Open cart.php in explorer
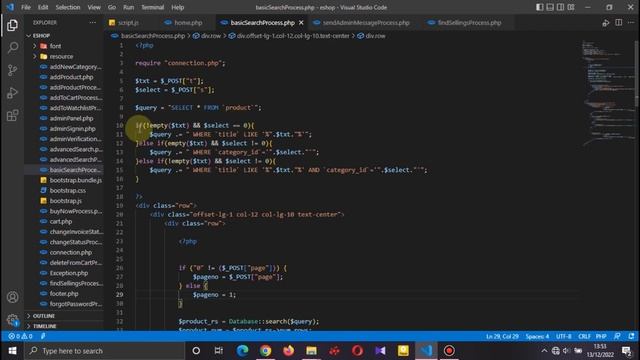This screenshot has width=640, height=360. [x=61, y=221]
